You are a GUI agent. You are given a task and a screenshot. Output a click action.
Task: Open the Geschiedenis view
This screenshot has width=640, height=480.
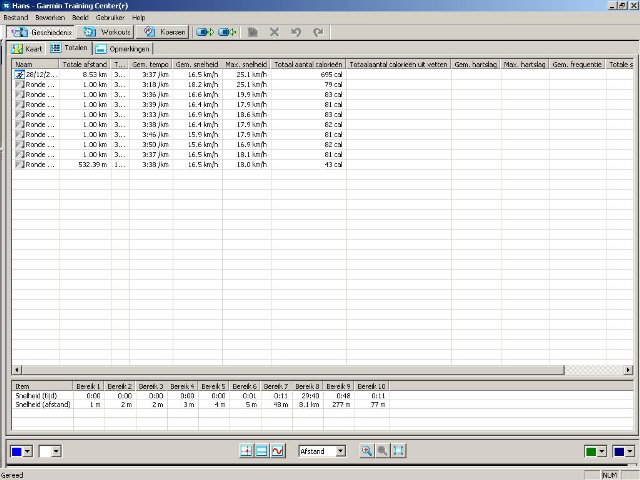click(40, 32)
